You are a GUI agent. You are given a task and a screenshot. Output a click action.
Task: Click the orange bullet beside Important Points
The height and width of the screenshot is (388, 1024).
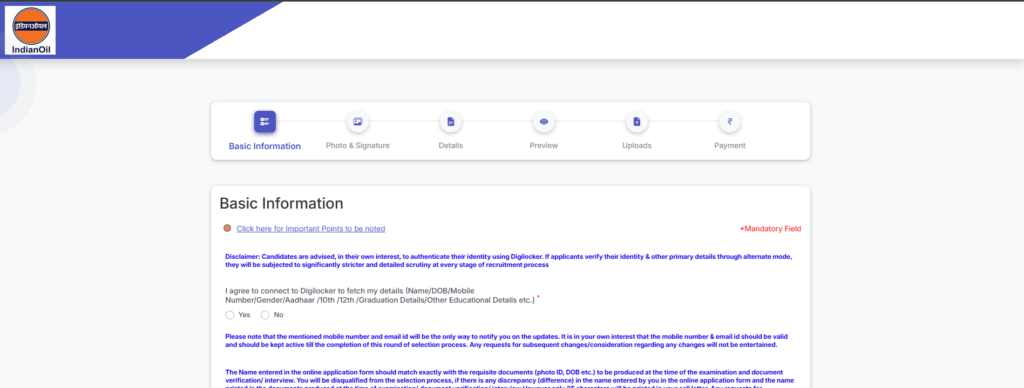pos(227,228)
